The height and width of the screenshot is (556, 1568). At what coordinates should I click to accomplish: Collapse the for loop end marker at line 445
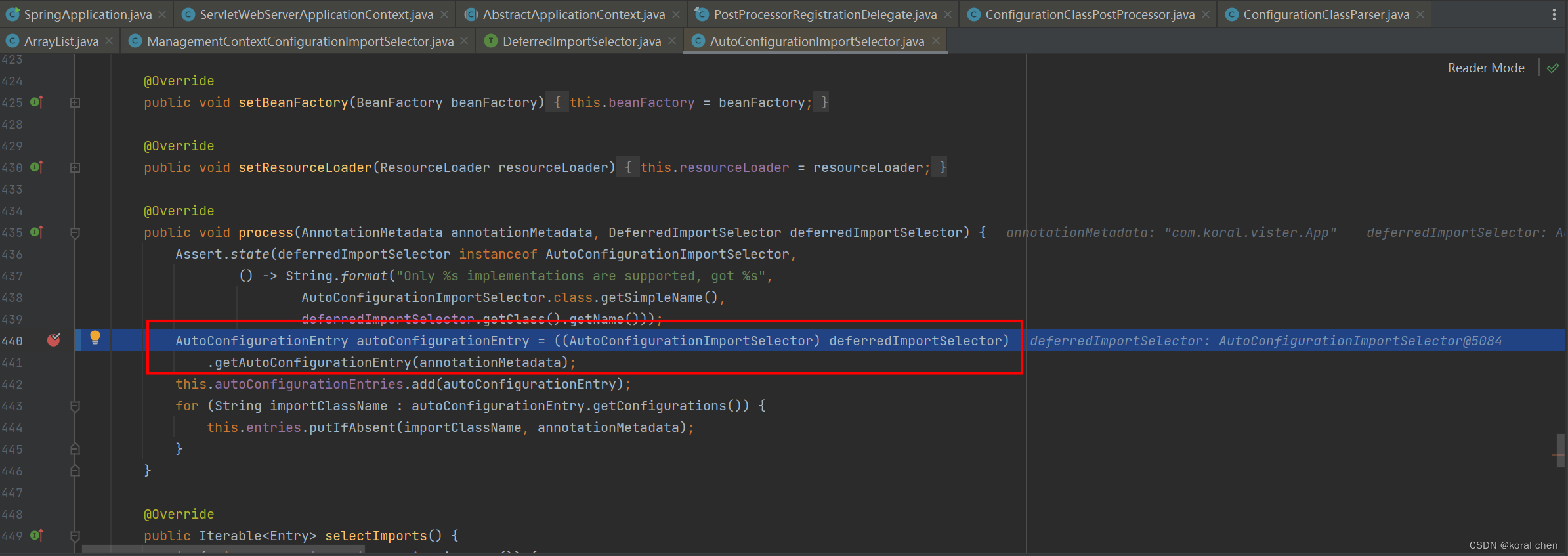click(x=75, y=449)
